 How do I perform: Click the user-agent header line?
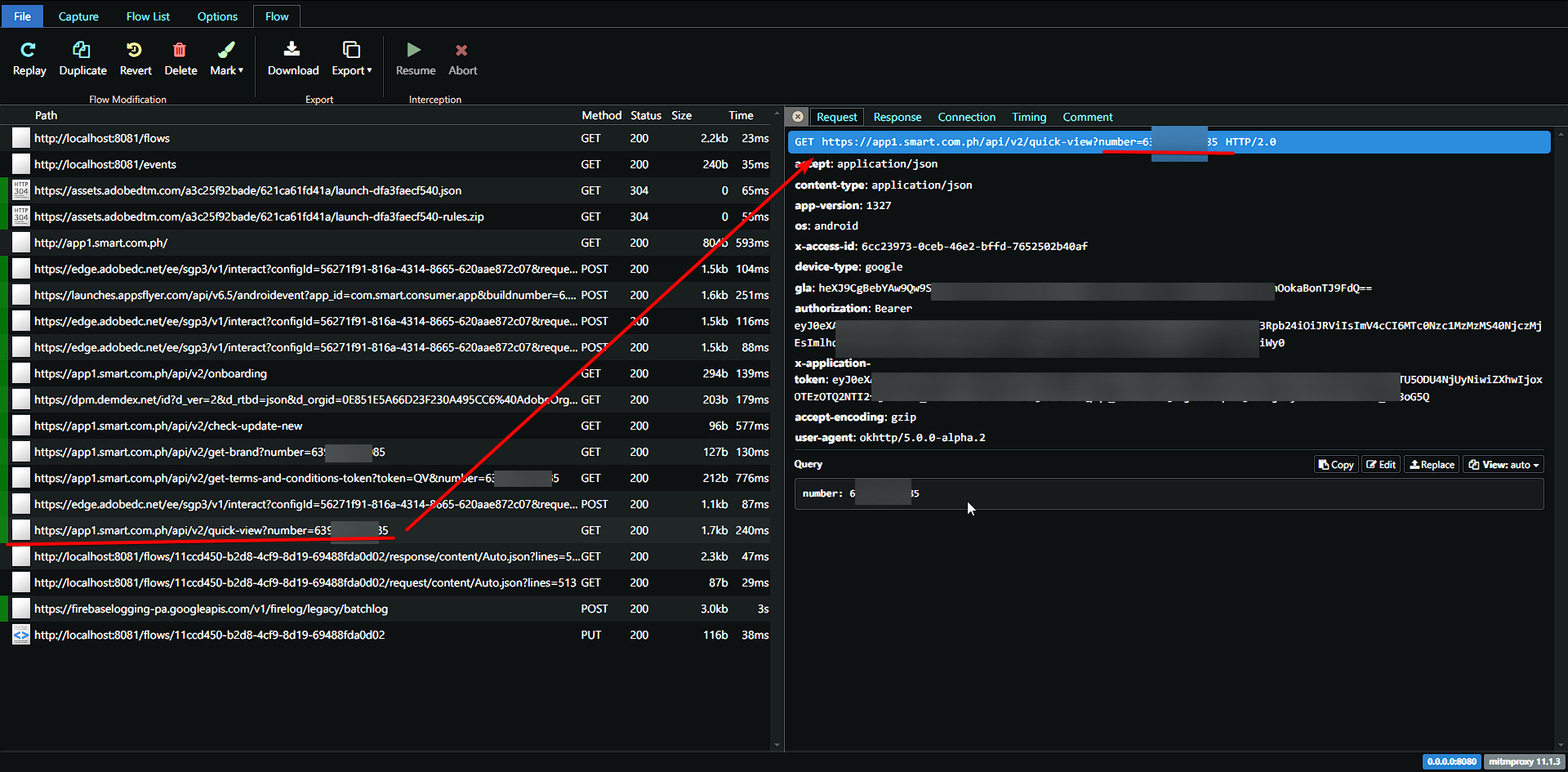pos(890,438)
